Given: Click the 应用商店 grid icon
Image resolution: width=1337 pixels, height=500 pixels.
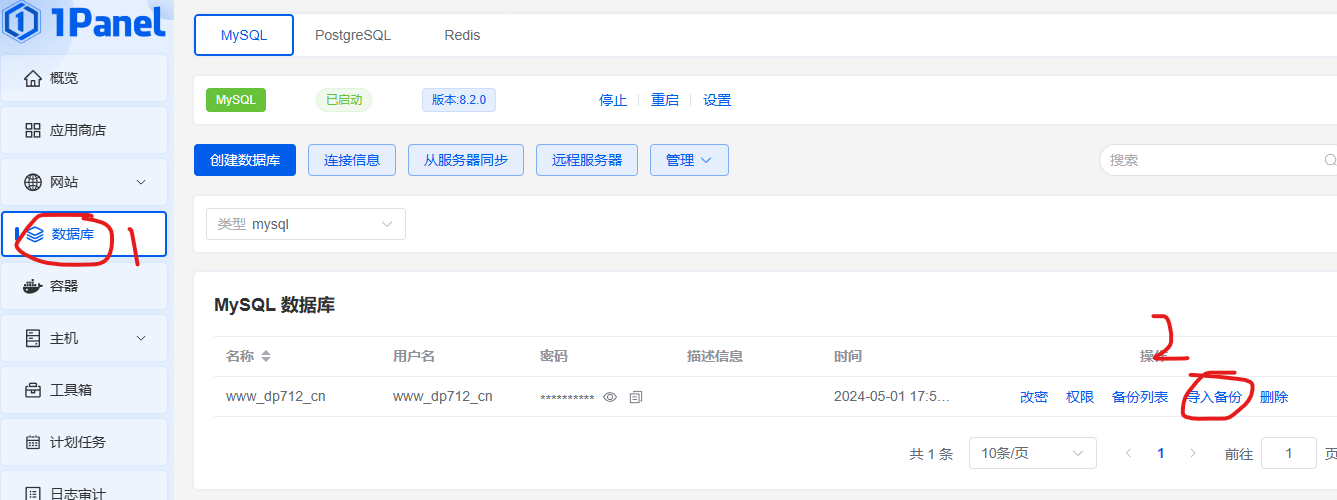Looking at the screenshot, I should click(33, 130).
